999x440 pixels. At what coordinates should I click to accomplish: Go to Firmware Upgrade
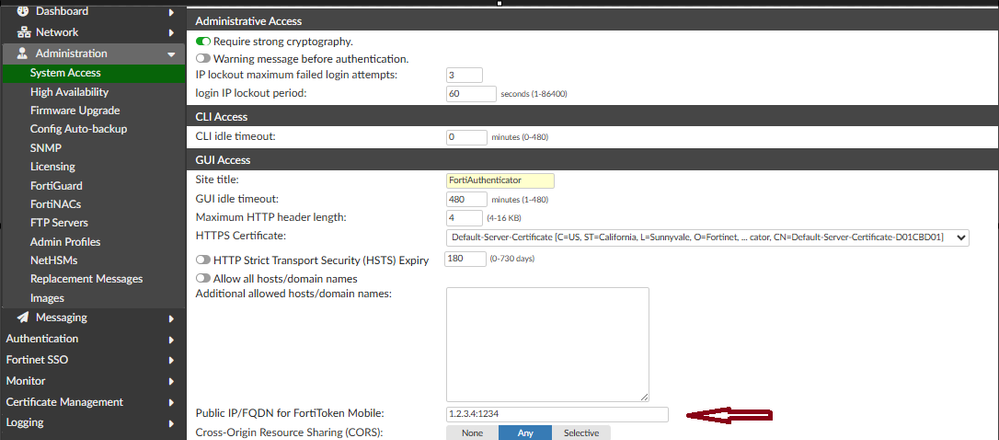click(75, 110)
